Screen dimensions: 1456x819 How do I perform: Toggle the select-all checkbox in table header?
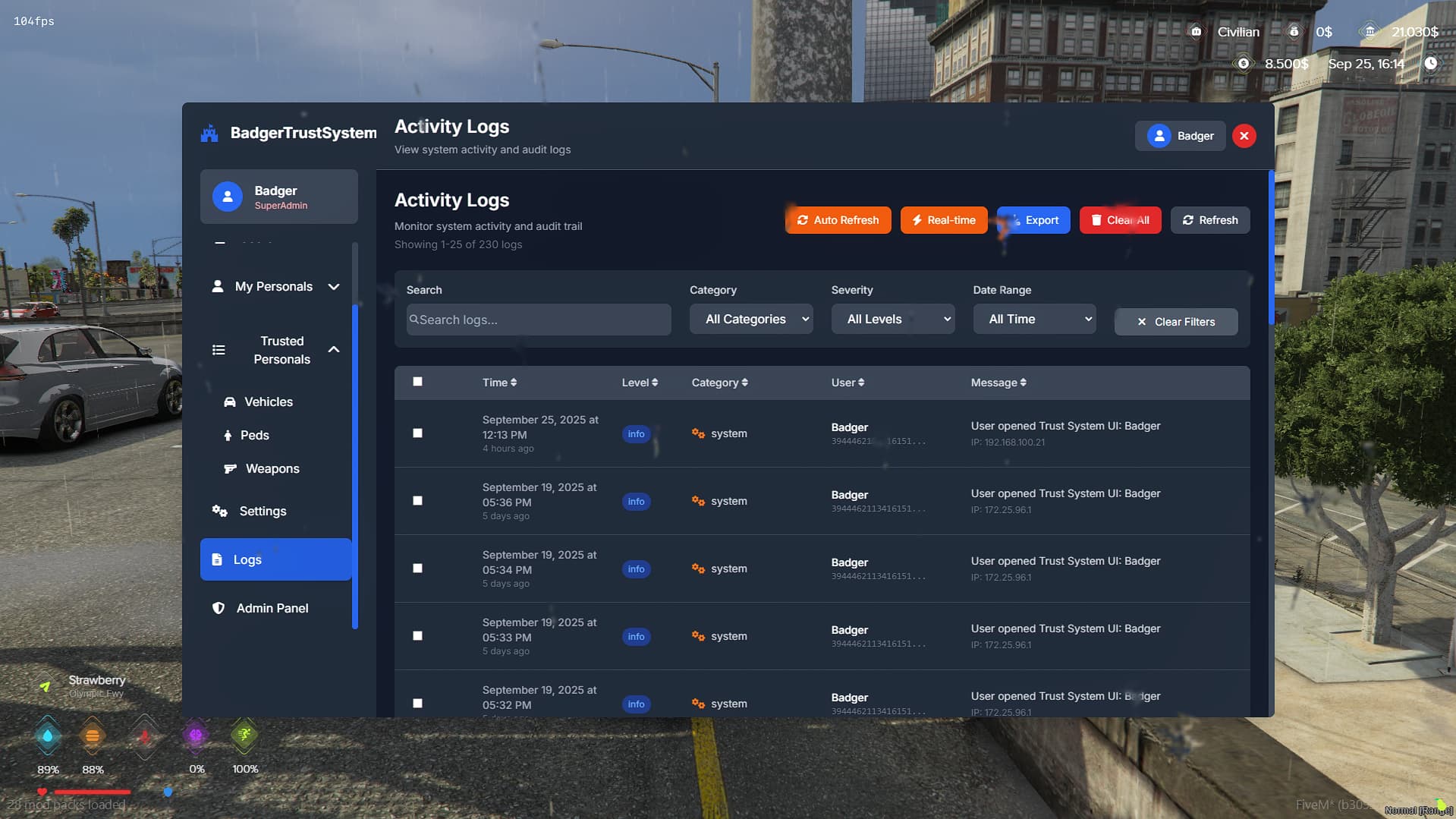pos(417,382)
